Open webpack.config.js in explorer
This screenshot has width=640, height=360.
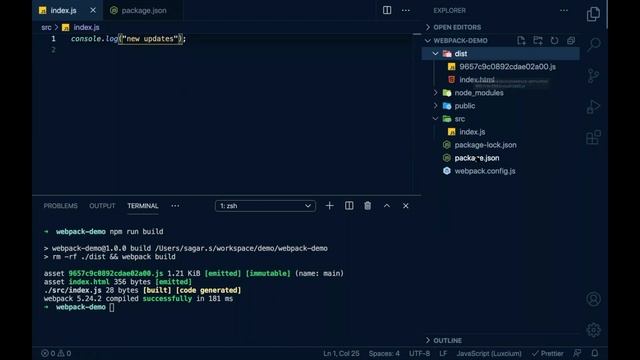(x=484, y=171)
